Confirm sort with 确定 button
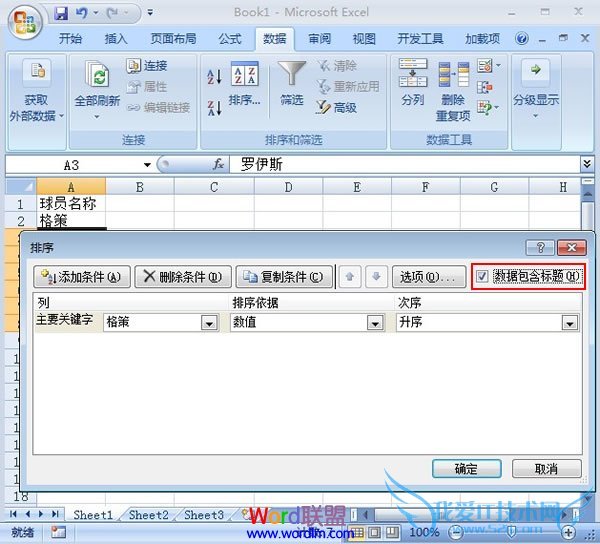The image size is (600, 544). click(x=466, y=469)
